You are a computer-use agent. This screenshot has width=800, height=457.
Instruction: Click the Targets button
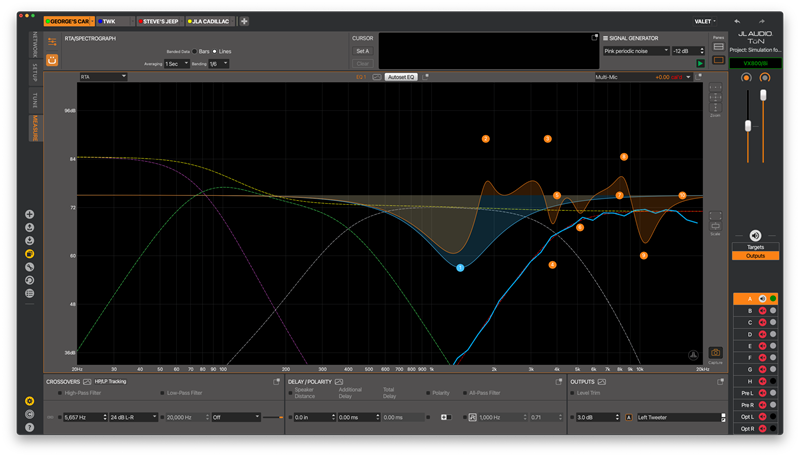[x=755, y=247]
